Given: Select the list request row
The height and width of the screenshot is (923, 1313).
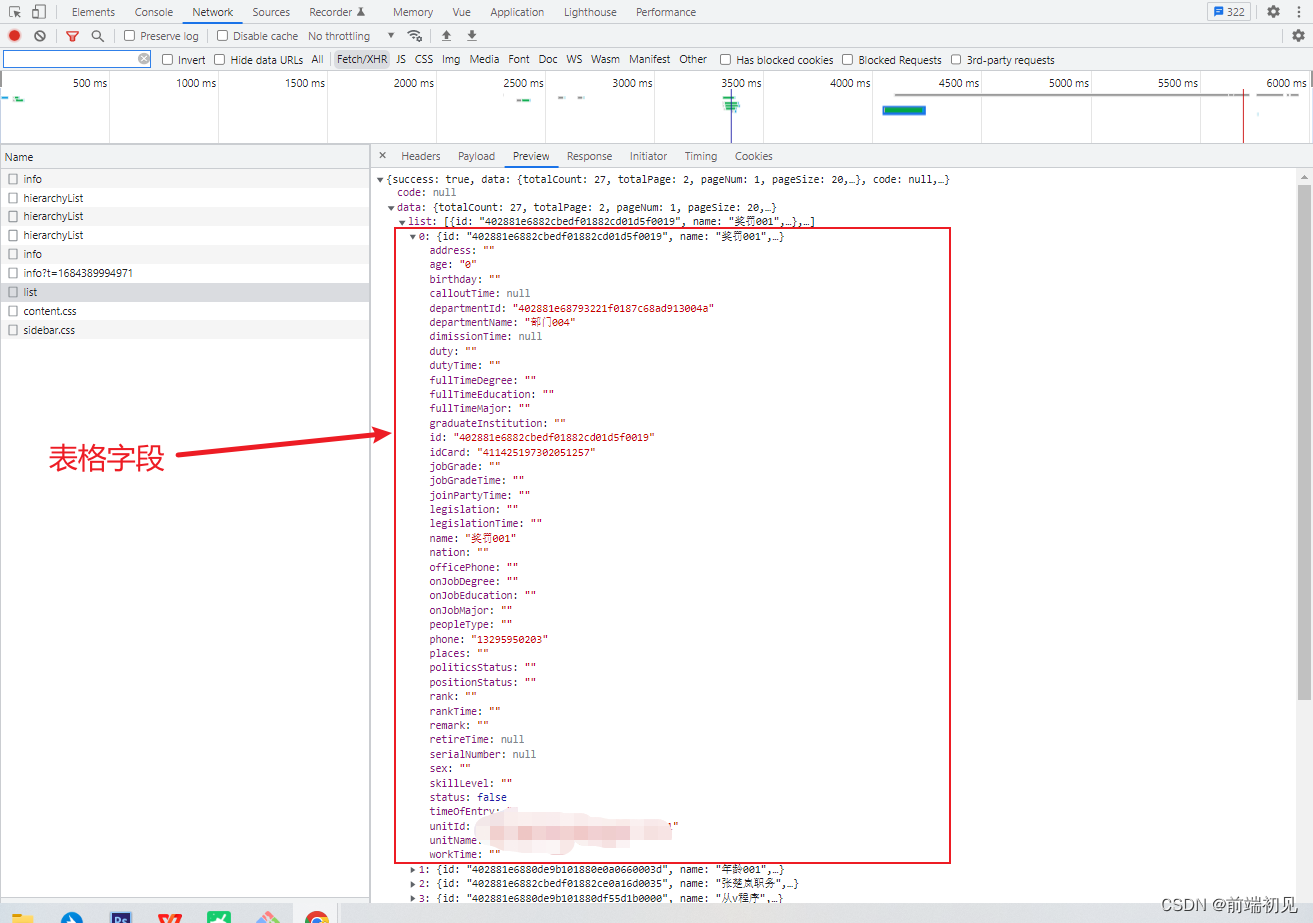Looking at the screenshot, I should [185, 292].
